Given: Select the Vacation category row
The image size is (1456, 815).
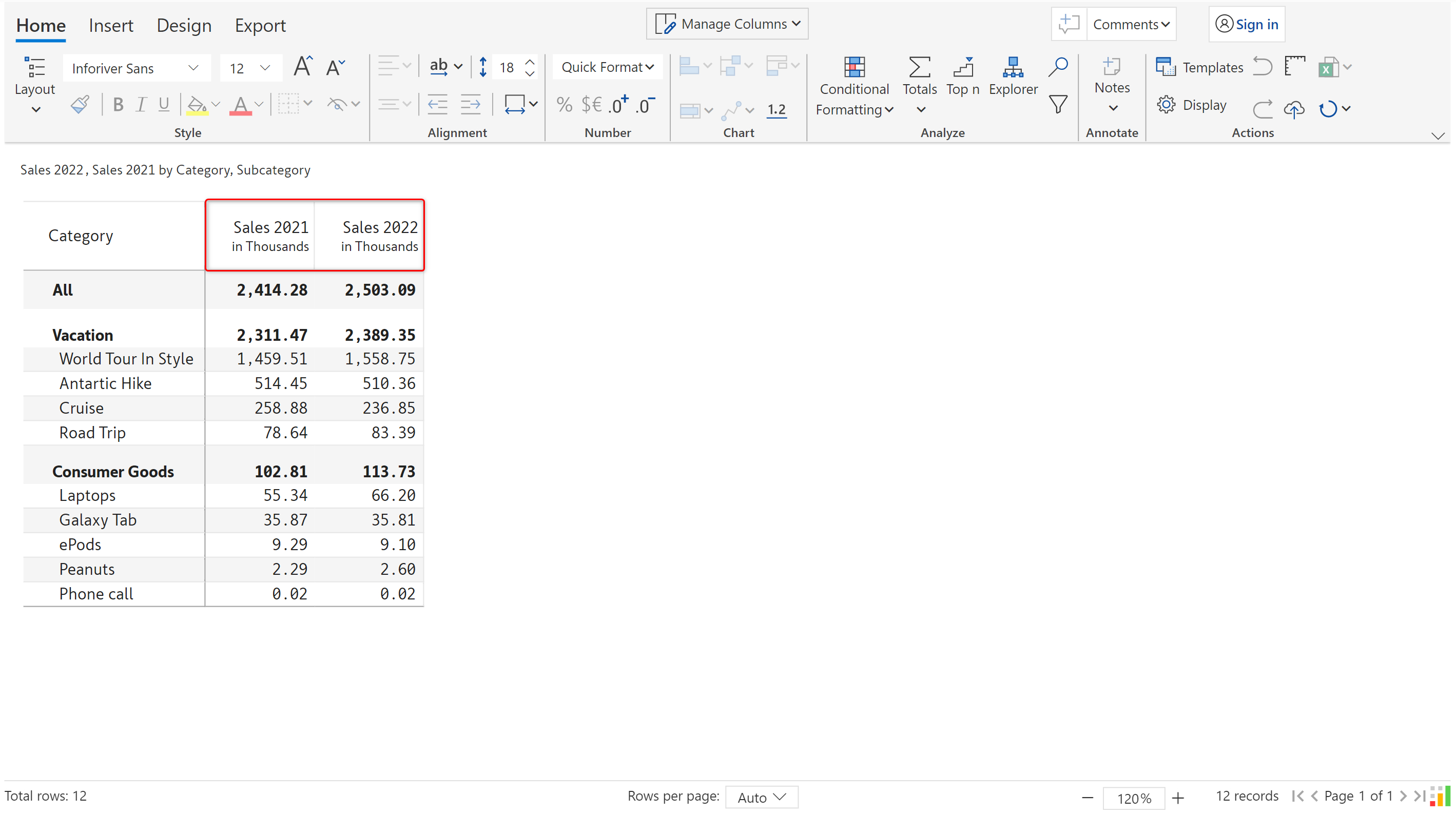Looking at the screenshot, I should click(223, 335).
